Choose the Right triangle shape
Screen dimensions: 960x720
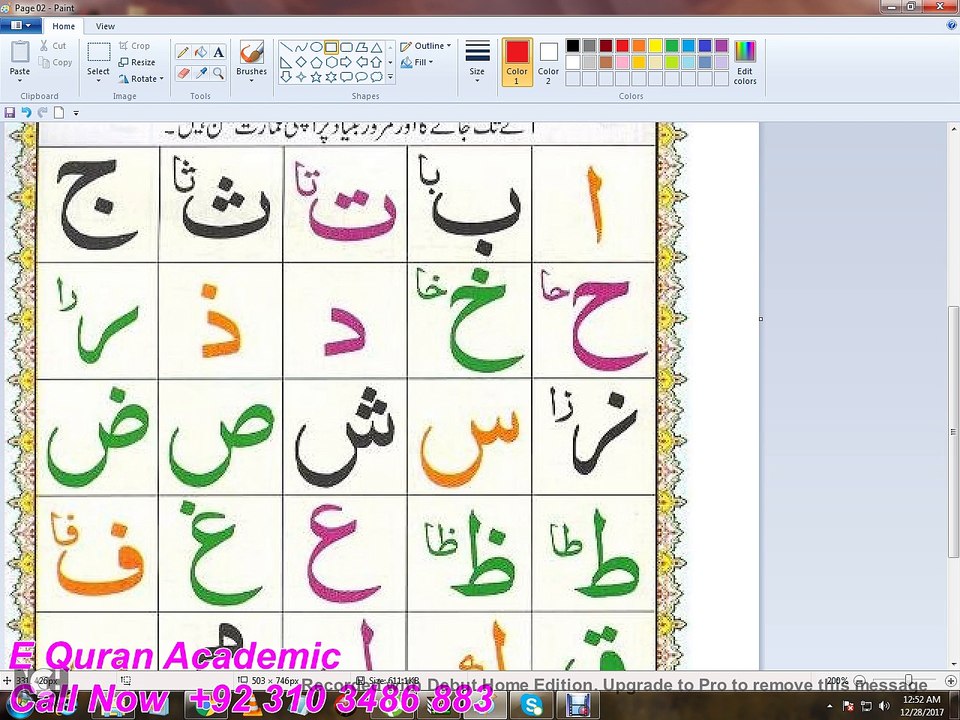tap(286, 62)
